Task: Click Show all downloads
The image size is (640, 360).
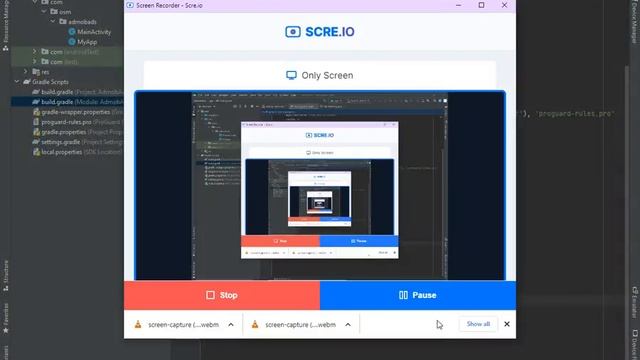Action: point(478,324)
